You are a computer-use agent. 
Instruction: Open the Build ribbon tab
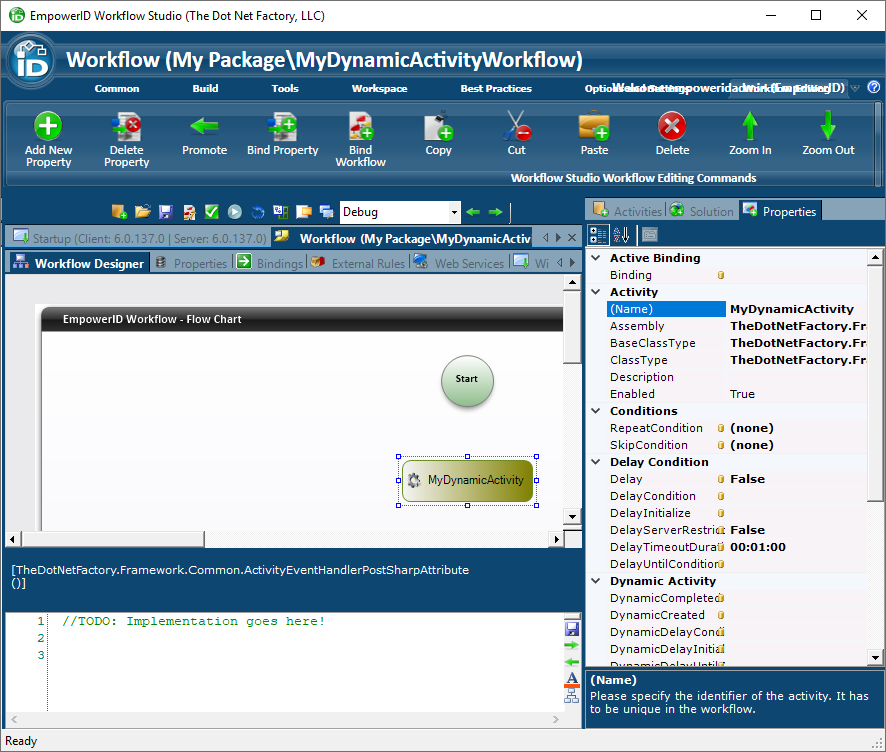pos(205,88)
